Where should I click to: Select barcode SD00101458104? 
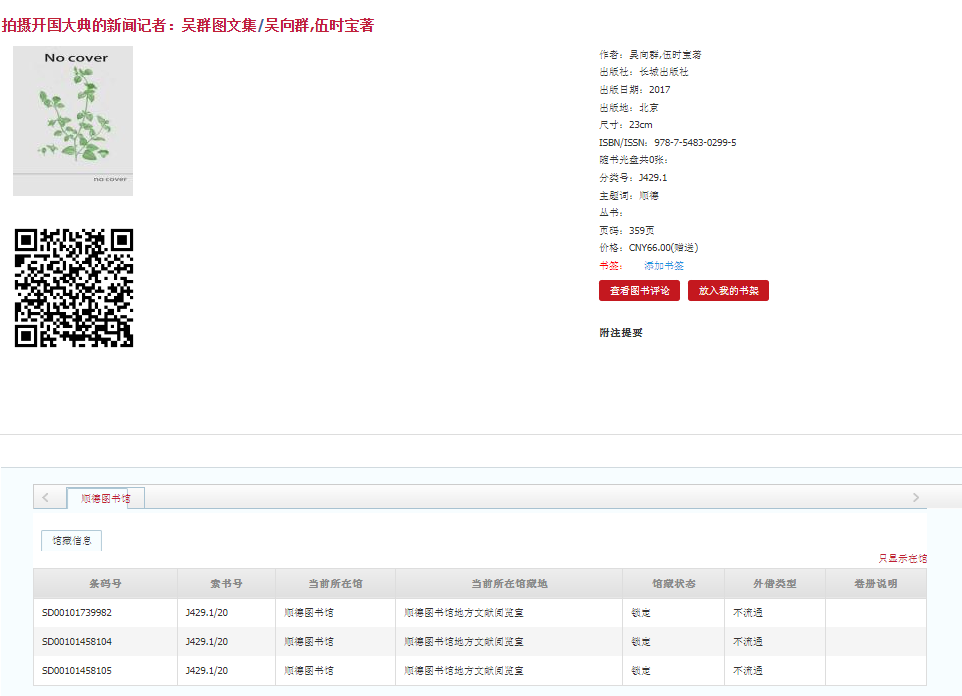77,641
